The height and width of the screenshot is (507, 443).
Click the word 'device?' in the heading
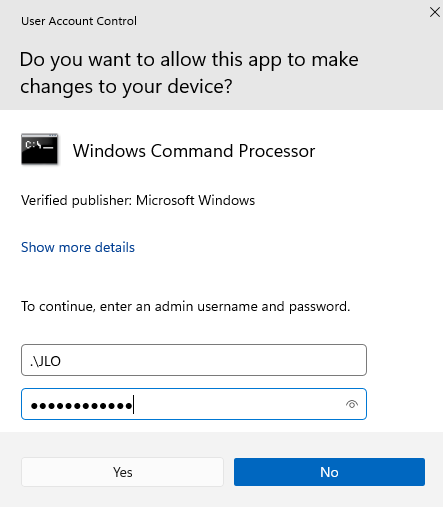click(200, 86)
